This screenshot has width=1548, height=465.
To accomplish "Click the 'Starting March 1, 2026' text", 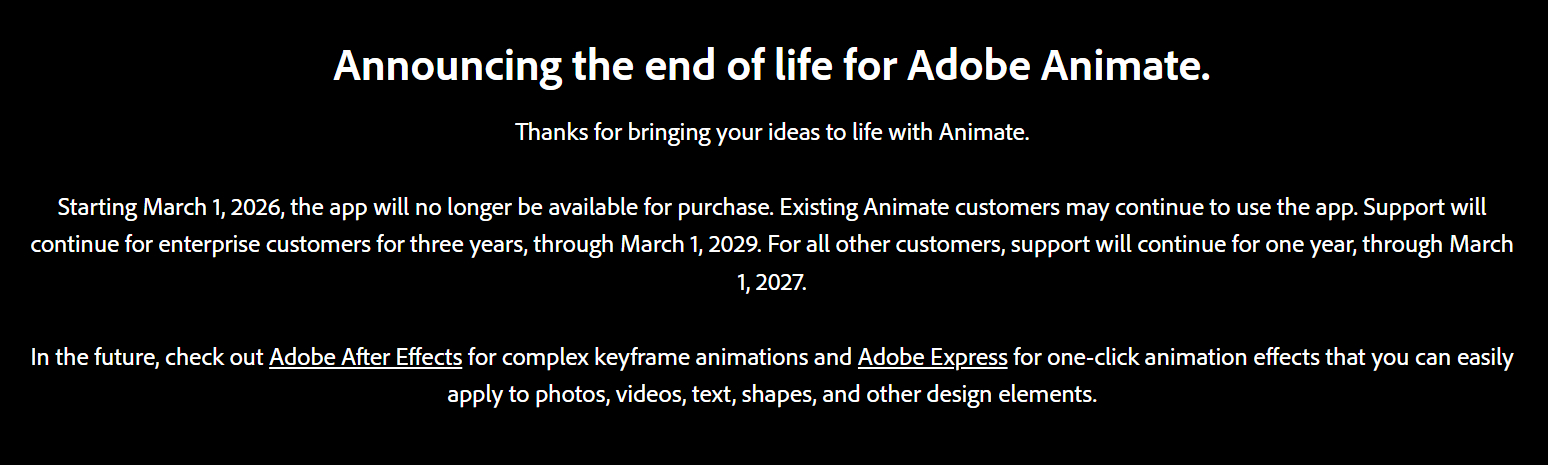I will [x=170, y=208].
